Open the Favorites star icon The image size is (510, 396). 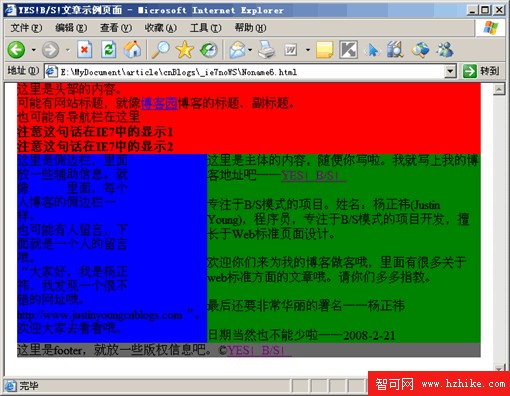(x=185, y=50)
